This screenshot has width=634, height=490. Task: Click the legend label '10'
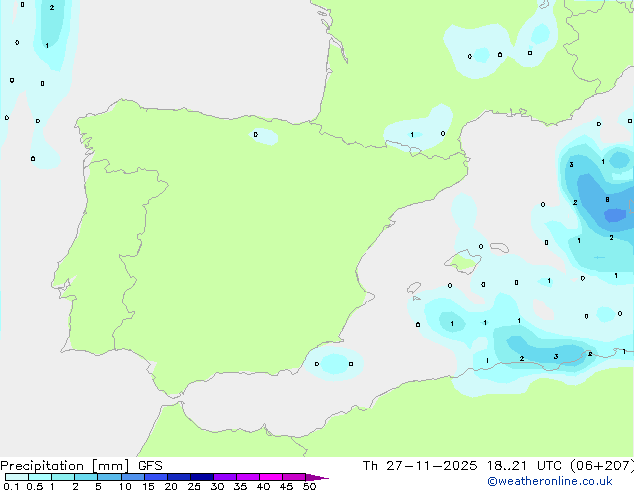125,486
